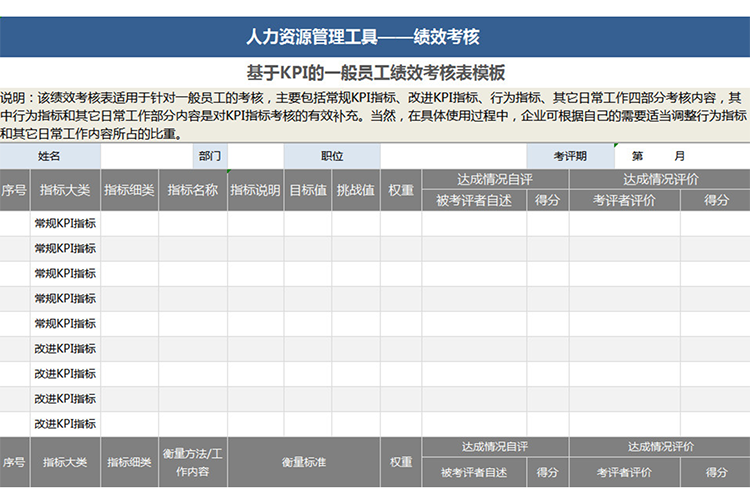Click the 说明 description text block
This screenshot has height=501, width=750.
click(375, 115)
